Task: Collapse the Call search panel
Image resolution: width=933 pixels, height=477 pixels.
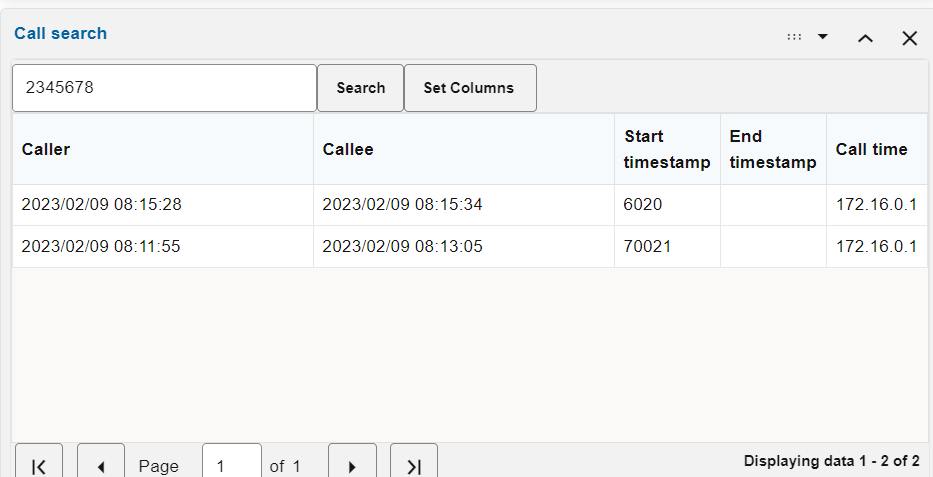Action: point(866,38)
